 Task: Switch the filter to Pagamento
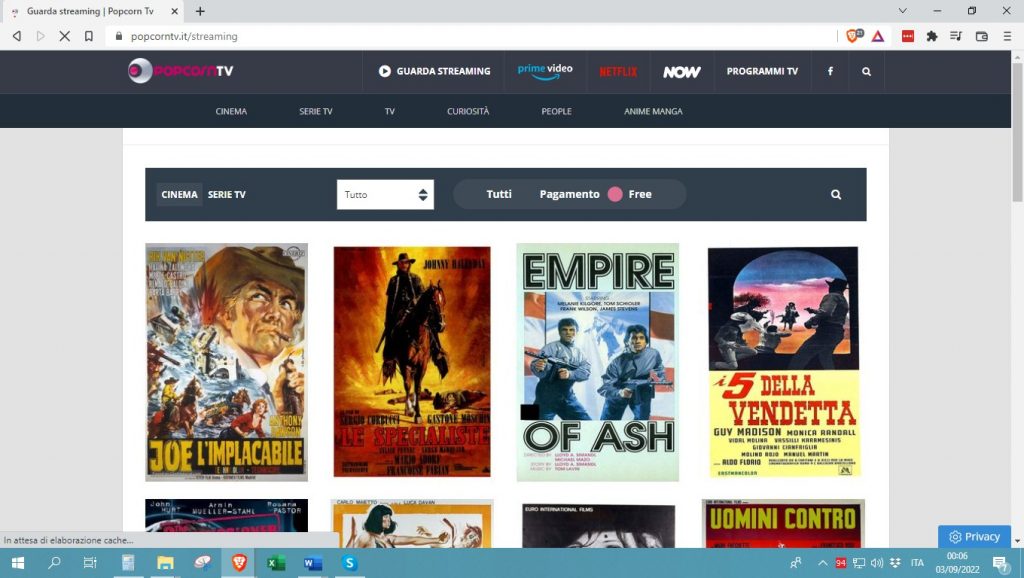click(569, 194)
